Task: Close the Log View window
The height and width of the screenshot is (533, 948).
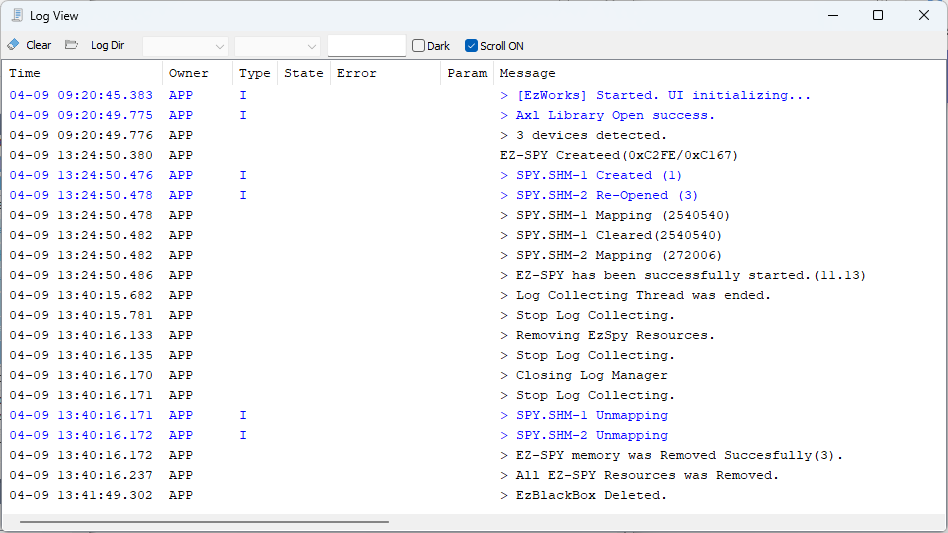Action: coord(924,15)
